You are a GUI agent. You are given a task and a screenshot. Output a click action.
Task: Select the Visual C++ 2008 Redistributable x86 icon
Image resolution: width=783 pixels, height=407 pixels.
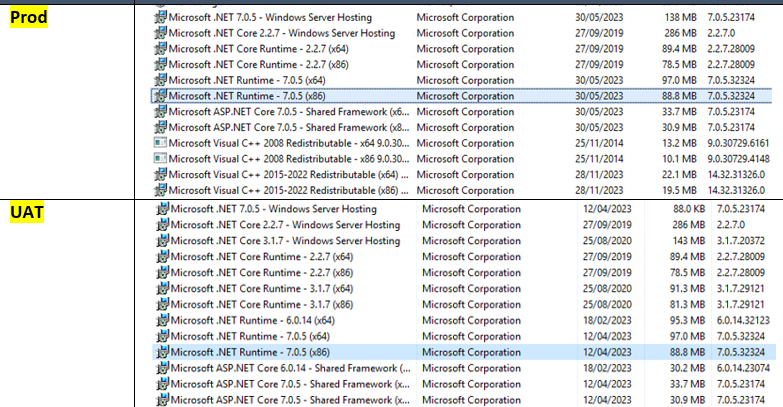click(x=160, y=159)
